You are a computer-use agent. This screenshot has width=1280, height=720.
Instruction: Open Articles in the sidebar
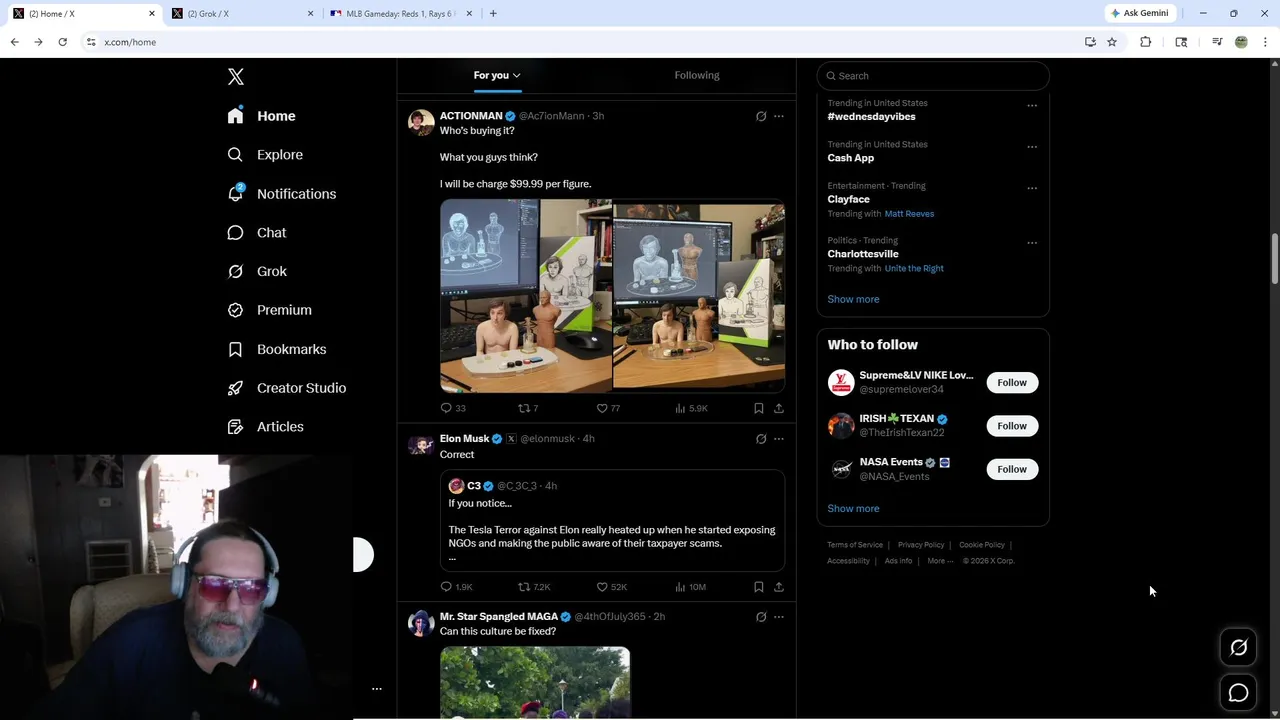tap(265, 427)
